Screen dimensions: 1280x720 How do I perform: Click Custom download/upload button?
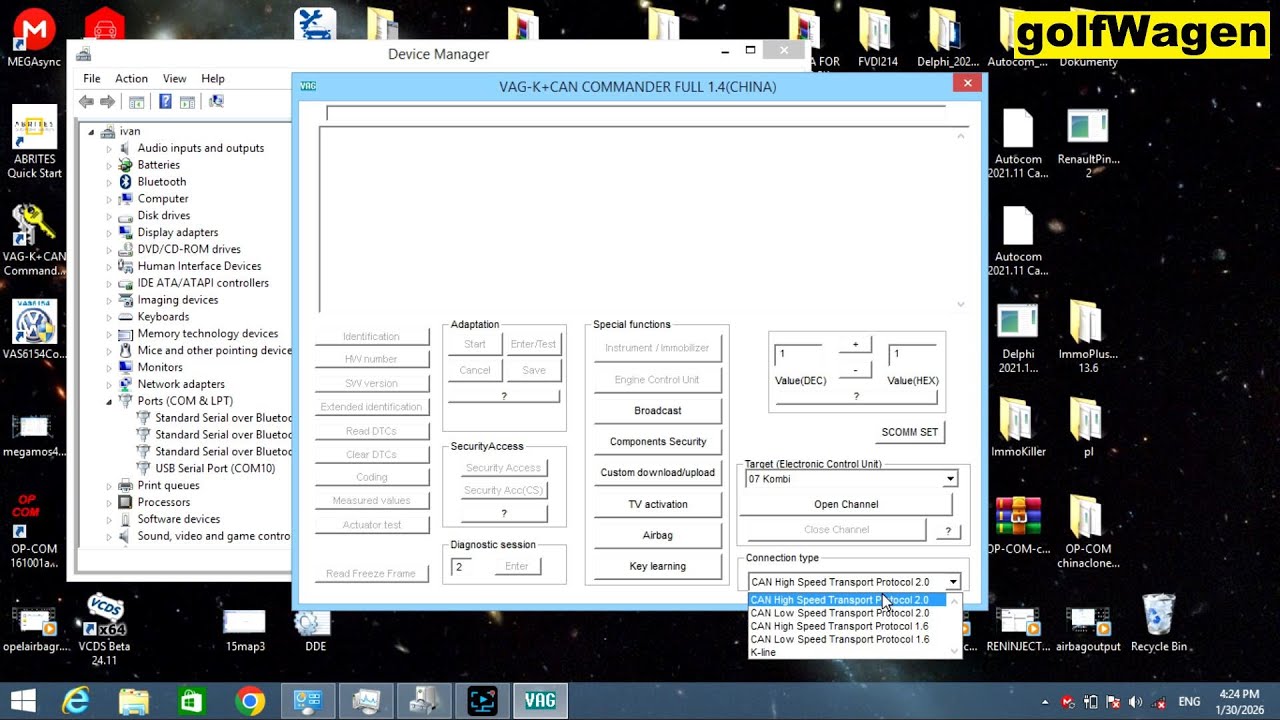[658, 472]
